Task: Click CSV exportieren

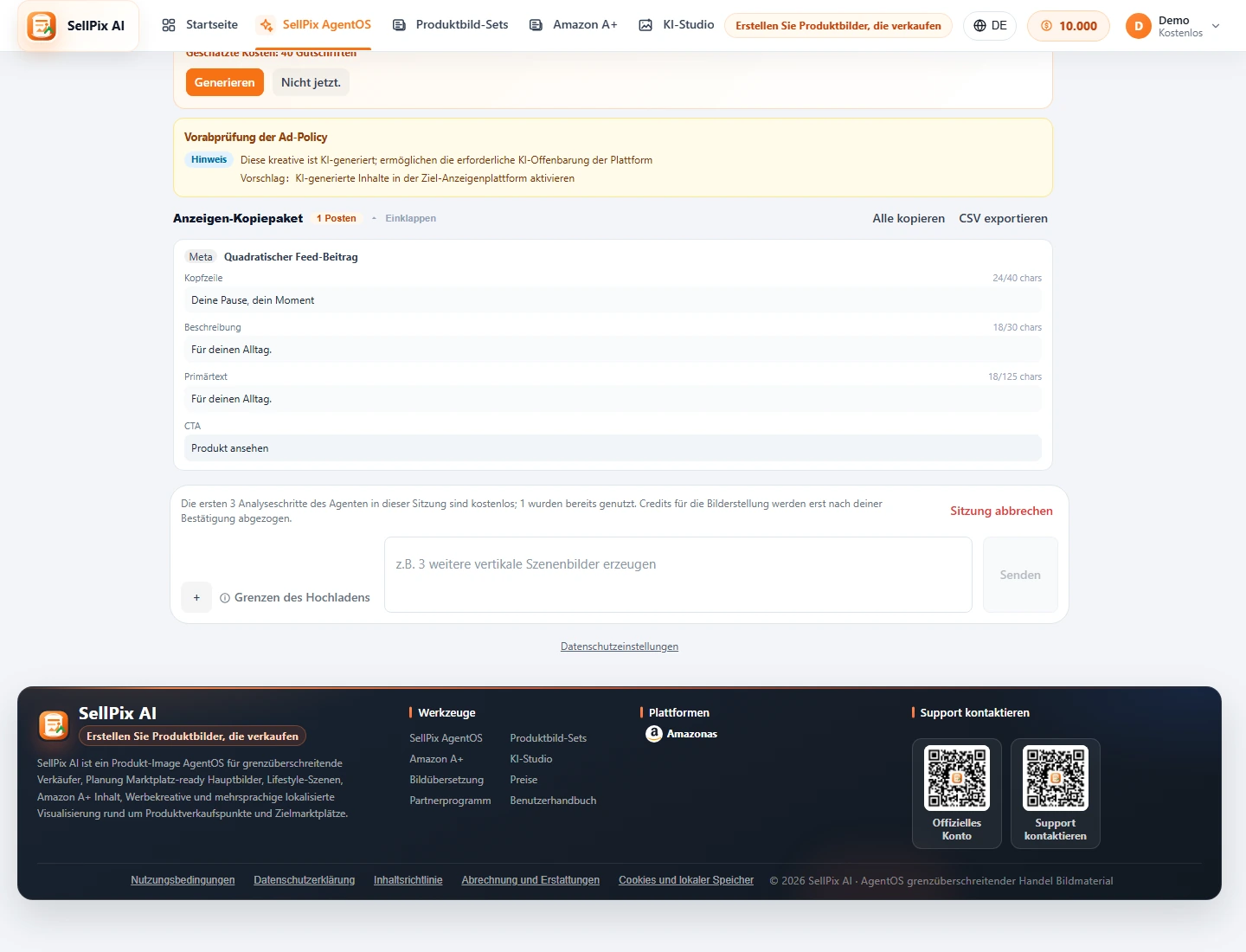Action: [x=1003, y=218]
